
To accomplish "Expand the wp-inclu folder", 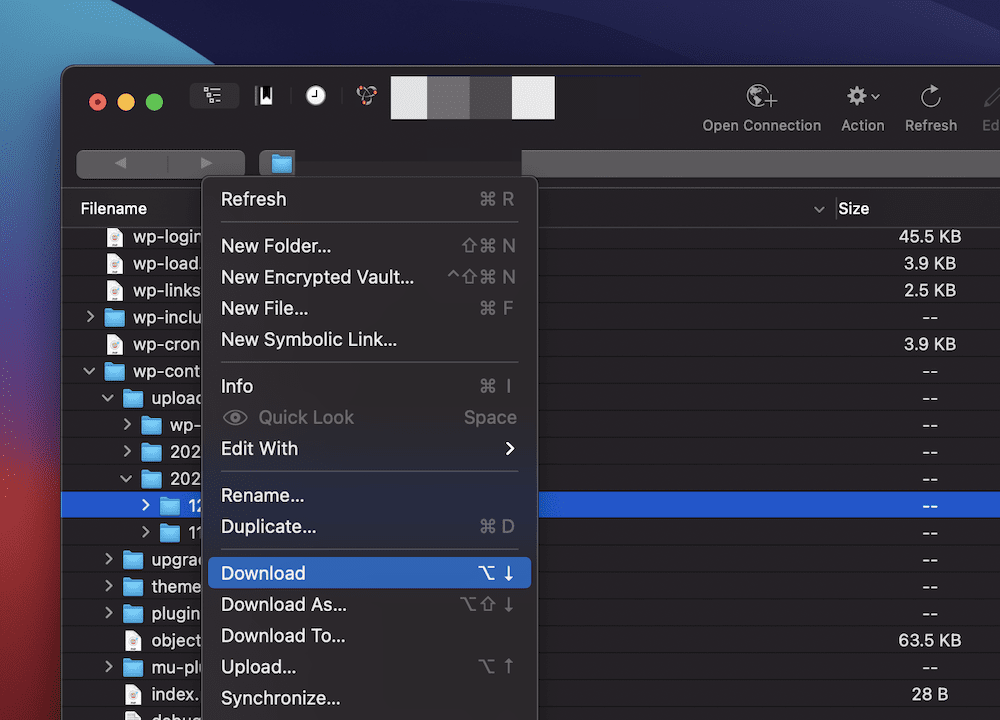I will click(90, 317).
